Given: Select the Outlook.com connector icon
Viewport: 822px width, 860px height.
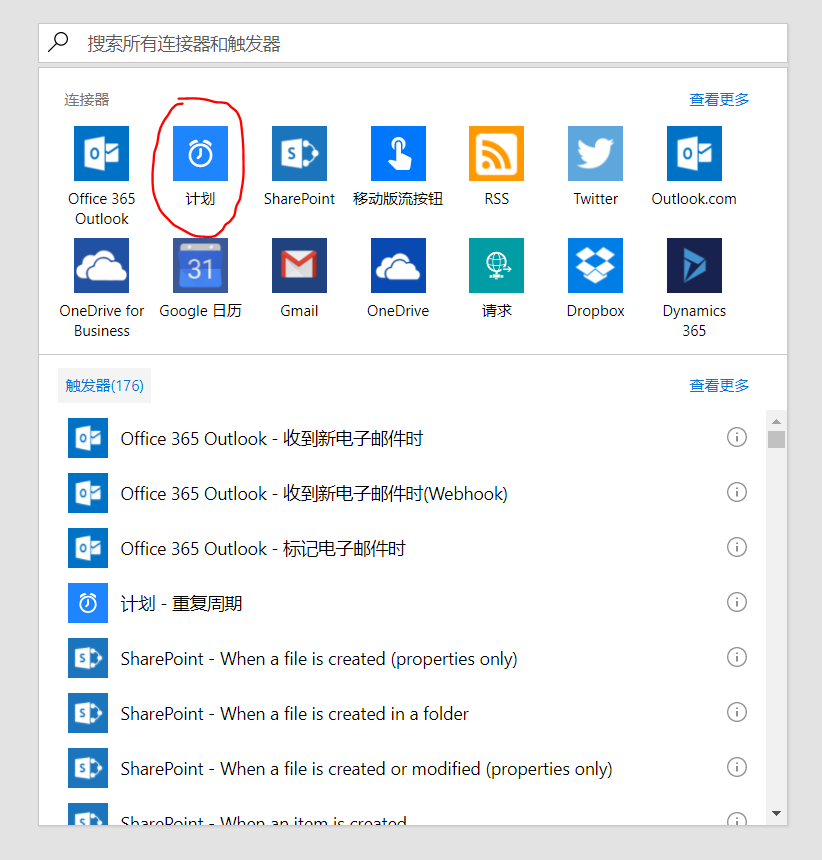Looking at the screenshot, I should [x=694, y=153].
